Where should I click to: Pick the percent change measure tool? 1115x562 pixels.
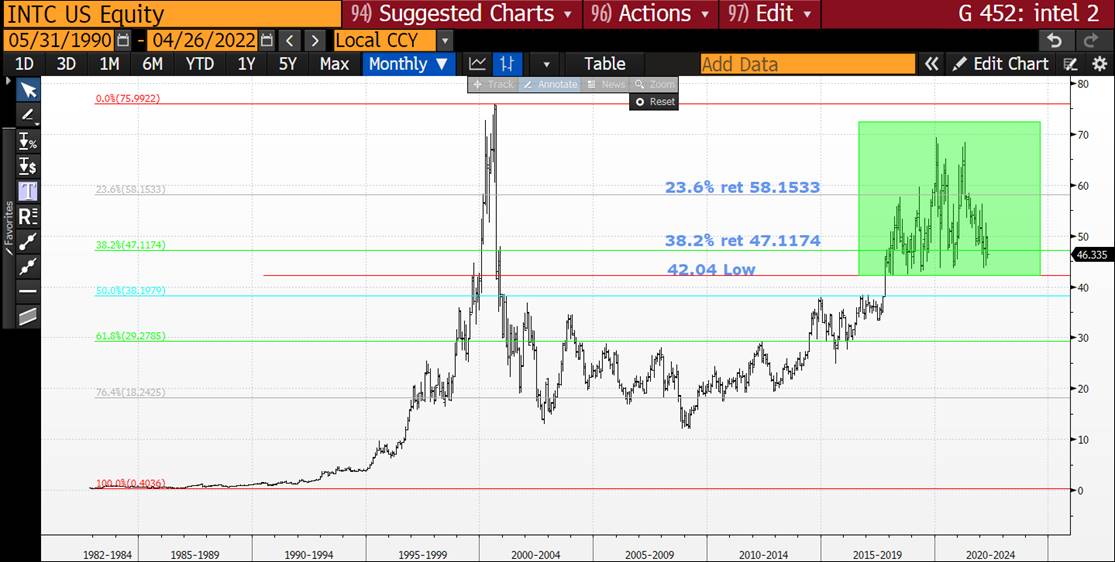point(28,141)
